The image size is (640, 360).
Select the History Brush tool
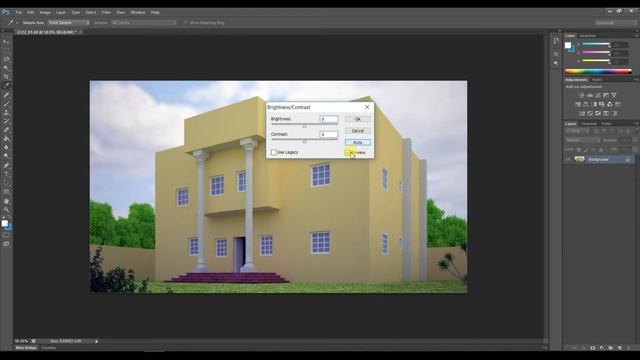click(x=6, y=121)
